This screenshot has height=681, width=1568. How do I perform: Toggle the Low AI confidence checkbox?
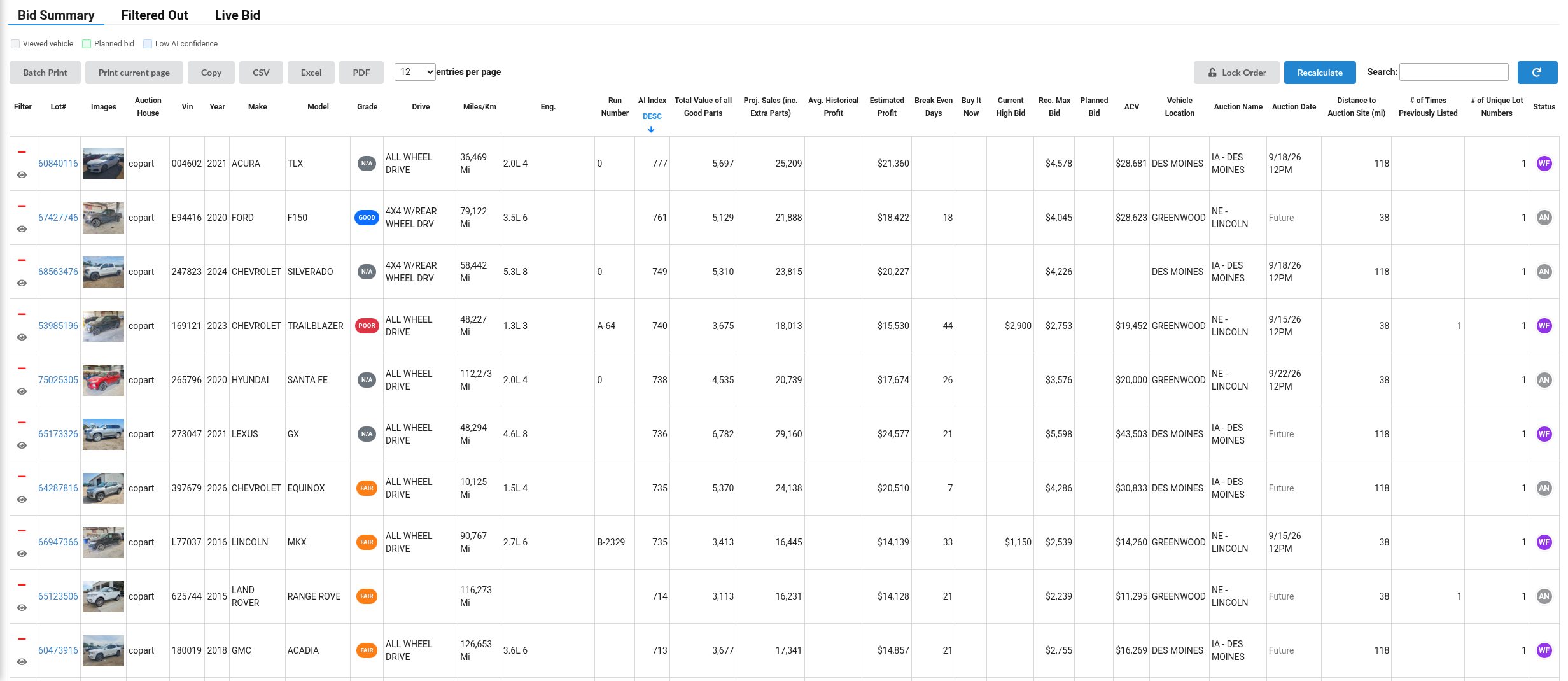(x=148, y=44)
